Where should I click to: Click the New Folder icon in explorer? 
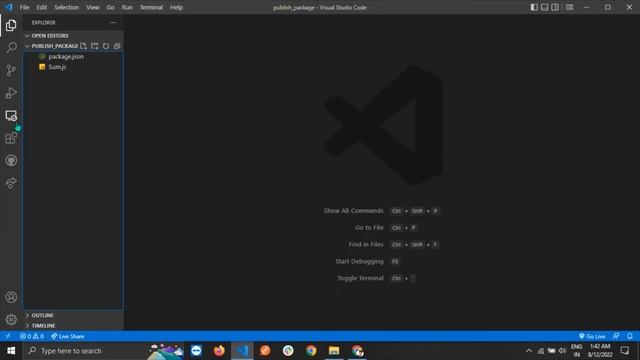[95, 46]
